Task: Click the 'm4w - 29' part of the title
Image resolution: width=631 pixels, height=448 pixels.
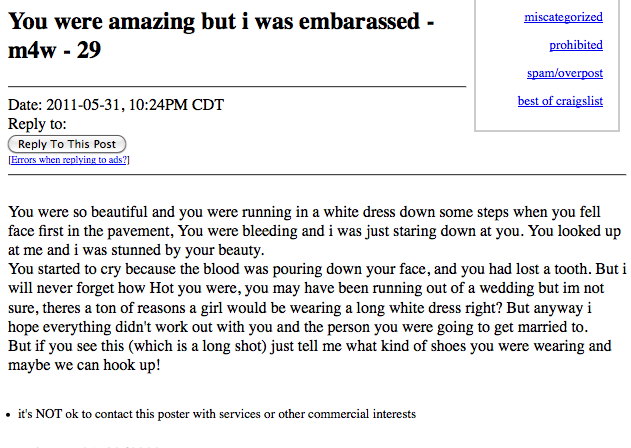Action: point(54,51)
